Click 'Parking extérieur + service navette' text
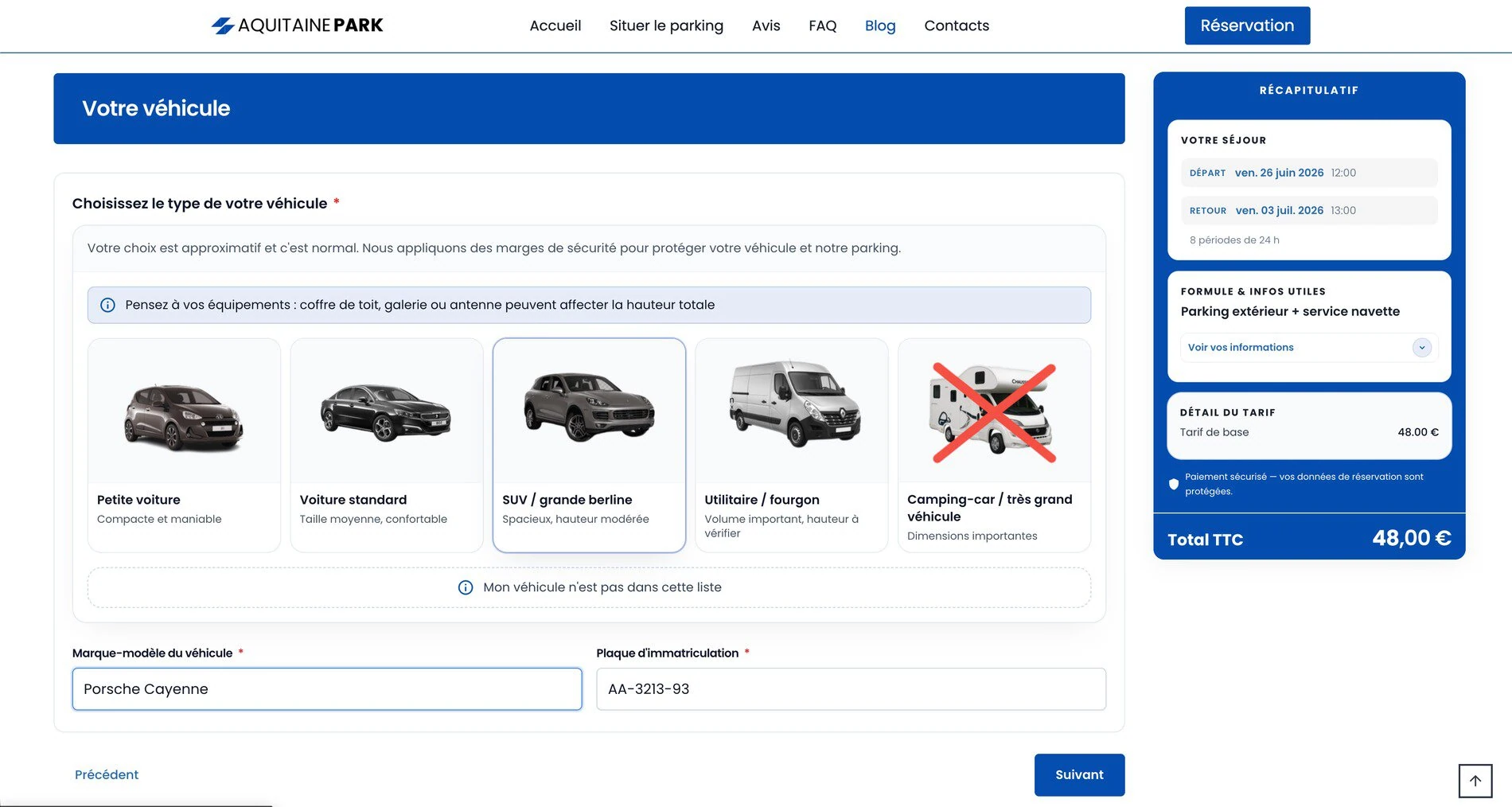1512x807 pixels. pos(1290,312)
